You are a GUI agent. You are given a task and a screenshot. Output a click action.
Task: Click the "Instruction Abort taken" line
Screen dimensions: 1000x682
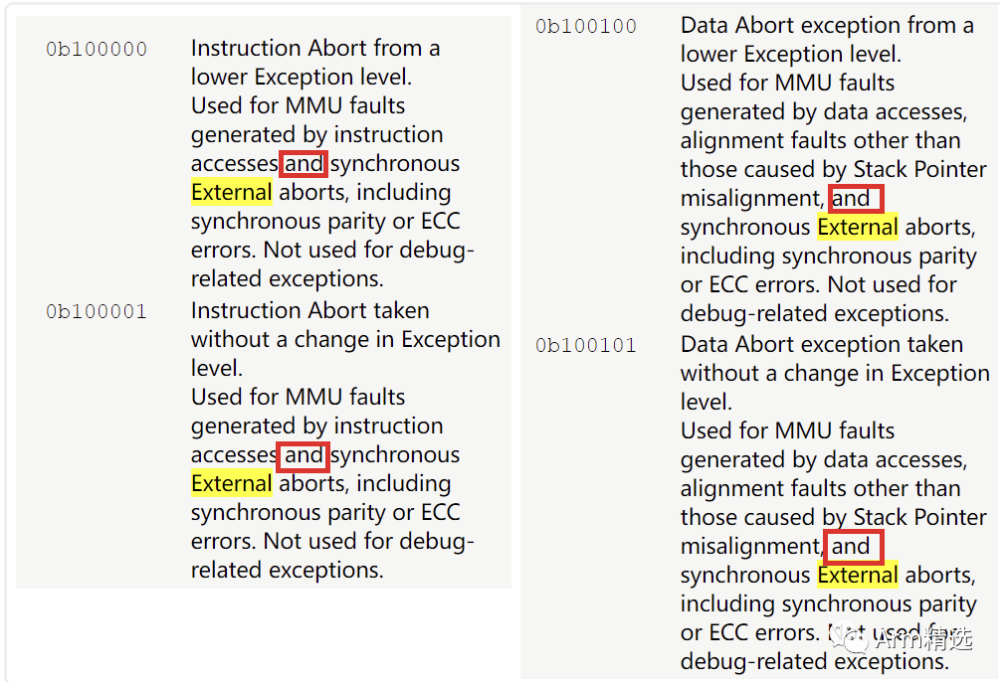pyautogui.click(x=310, y=311)
